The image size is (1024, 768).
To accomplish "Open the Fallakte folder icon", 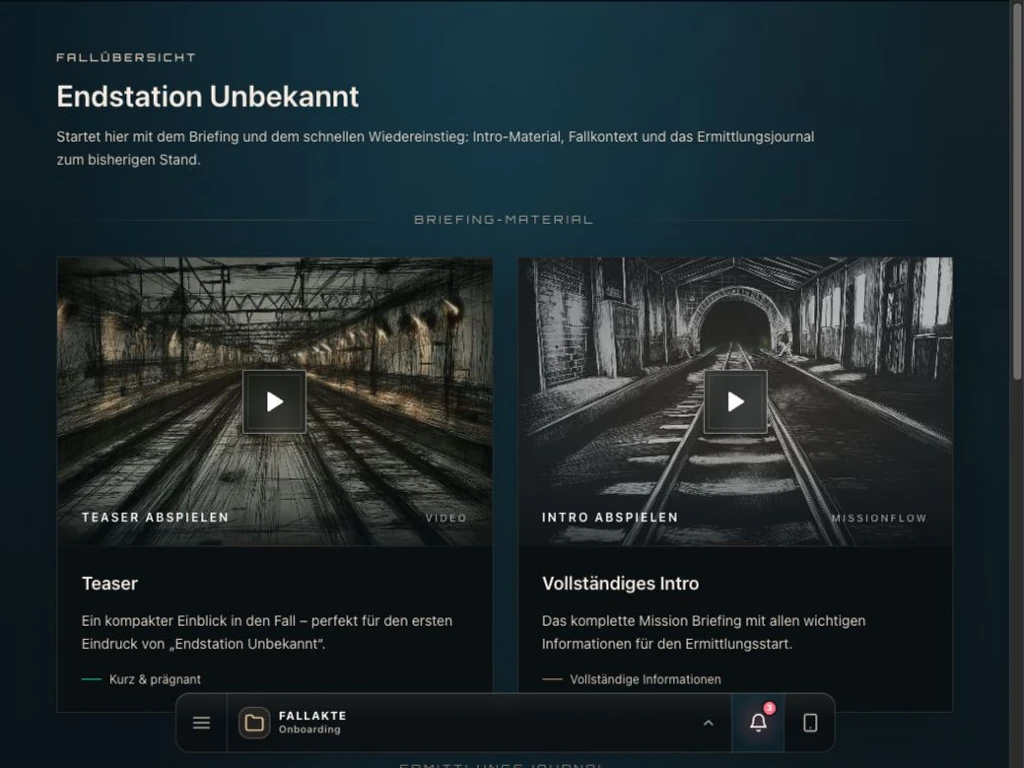I will 254,723.
